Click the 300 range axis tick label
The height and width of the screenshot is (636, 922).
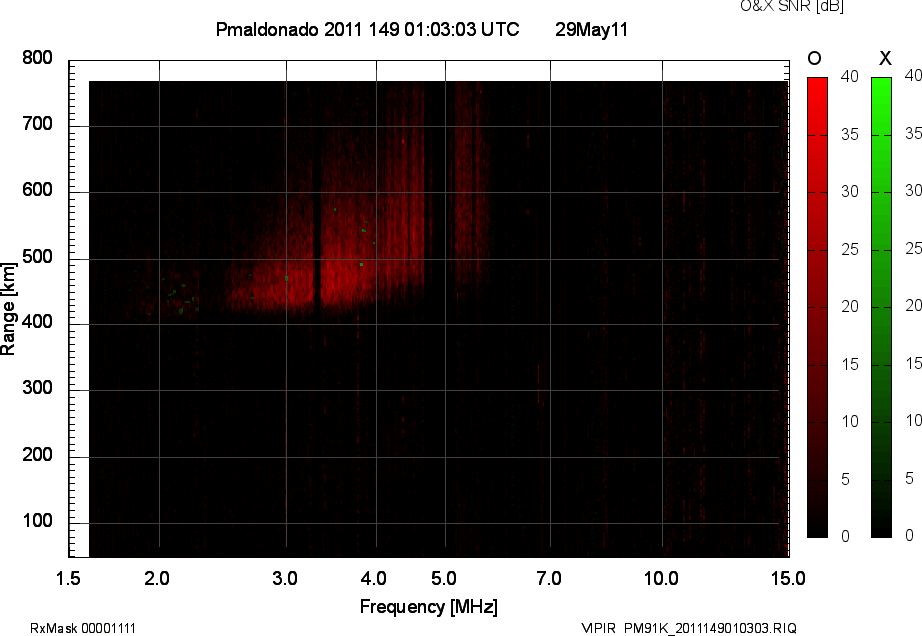pyautogui.click(x=38, y=388)
